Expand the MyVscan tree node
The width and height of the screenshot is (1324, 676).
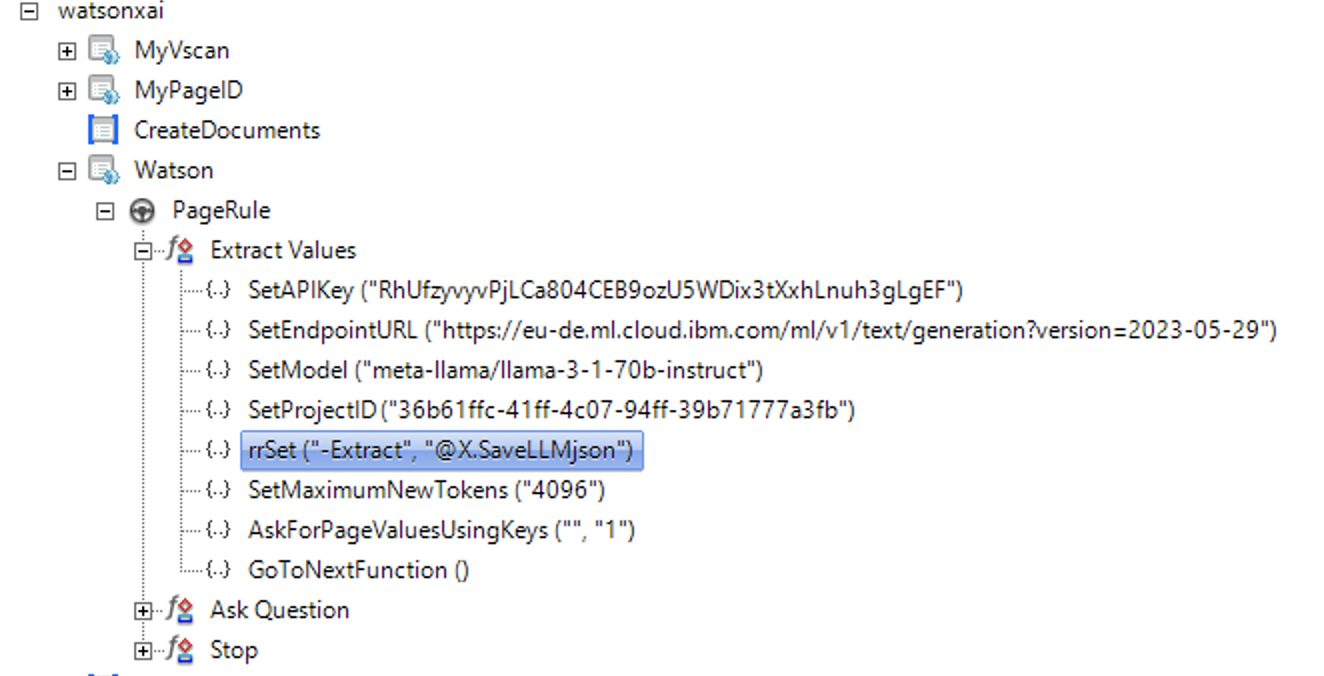(67, 51)
